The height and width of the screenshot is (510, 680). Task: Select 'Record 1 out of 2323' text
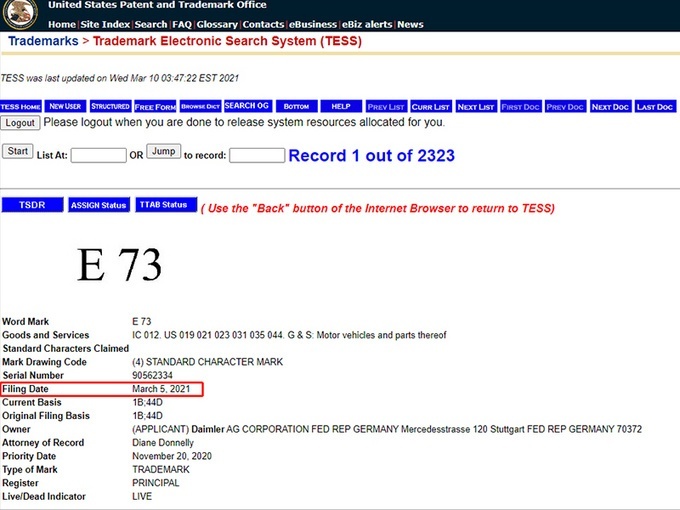point(372,155)
